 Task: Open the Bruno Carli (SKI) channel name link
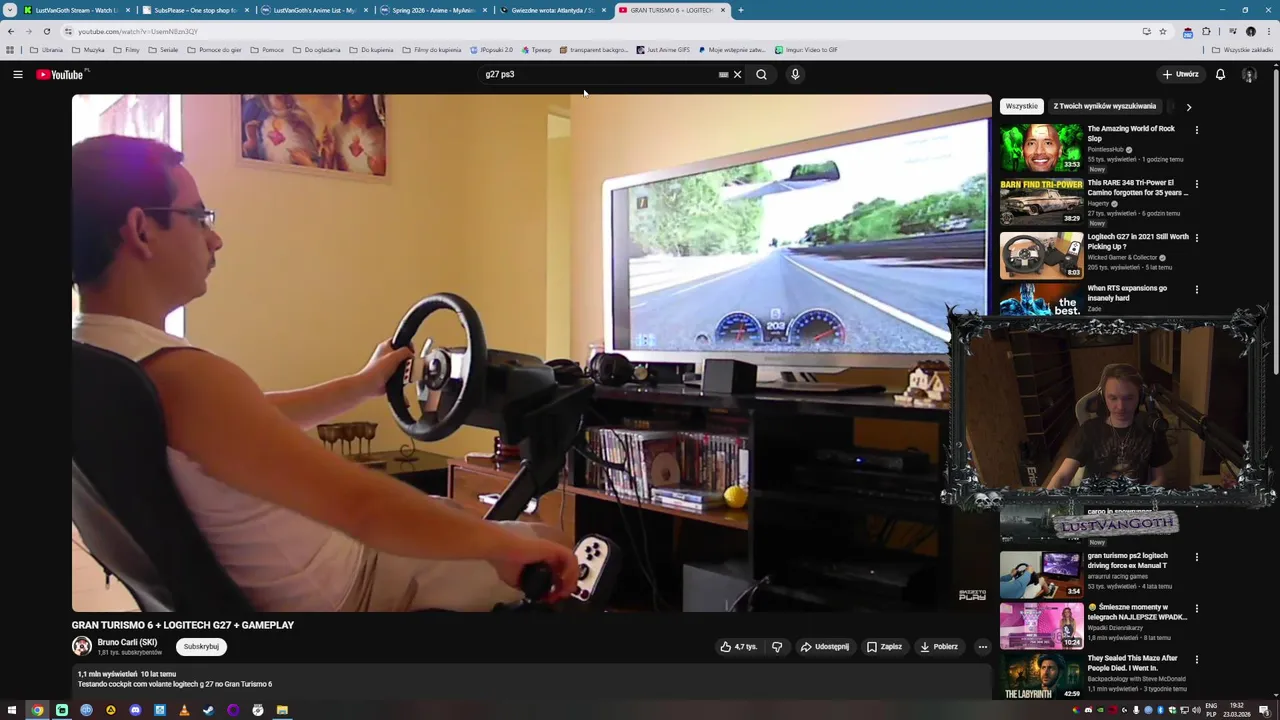tap(127, 642)
